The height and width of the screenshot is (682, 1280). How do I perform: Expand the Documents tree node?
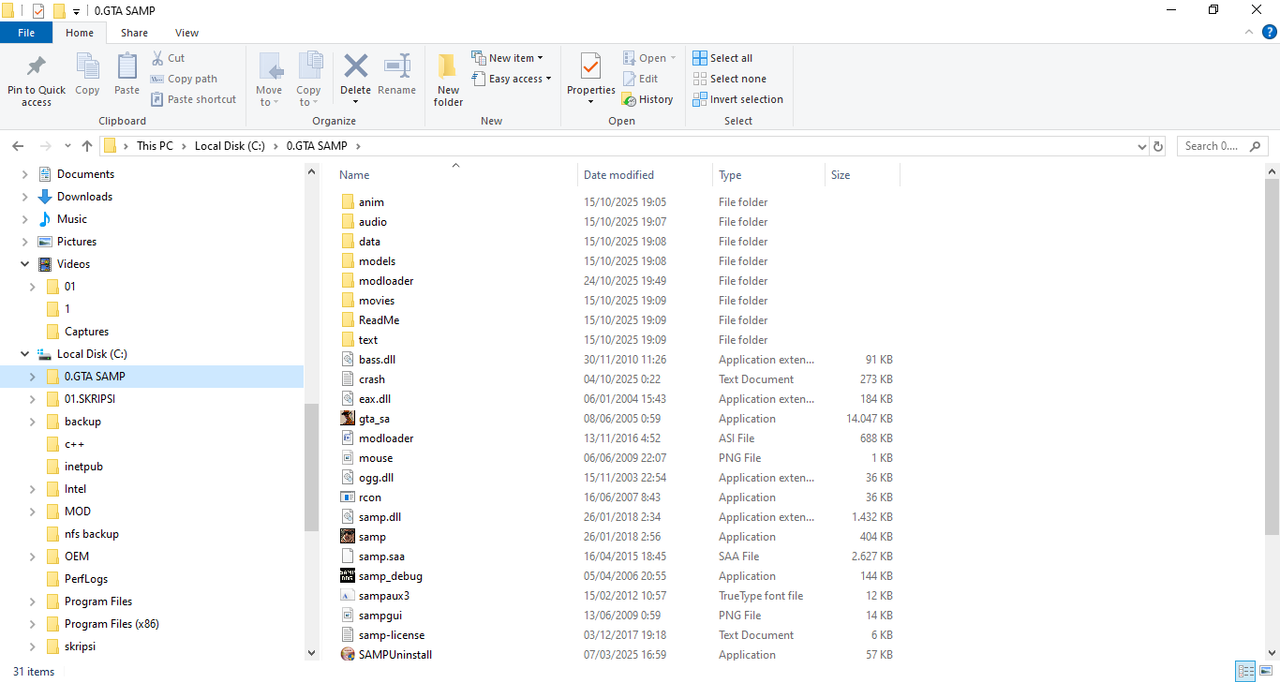coord(25,174)
